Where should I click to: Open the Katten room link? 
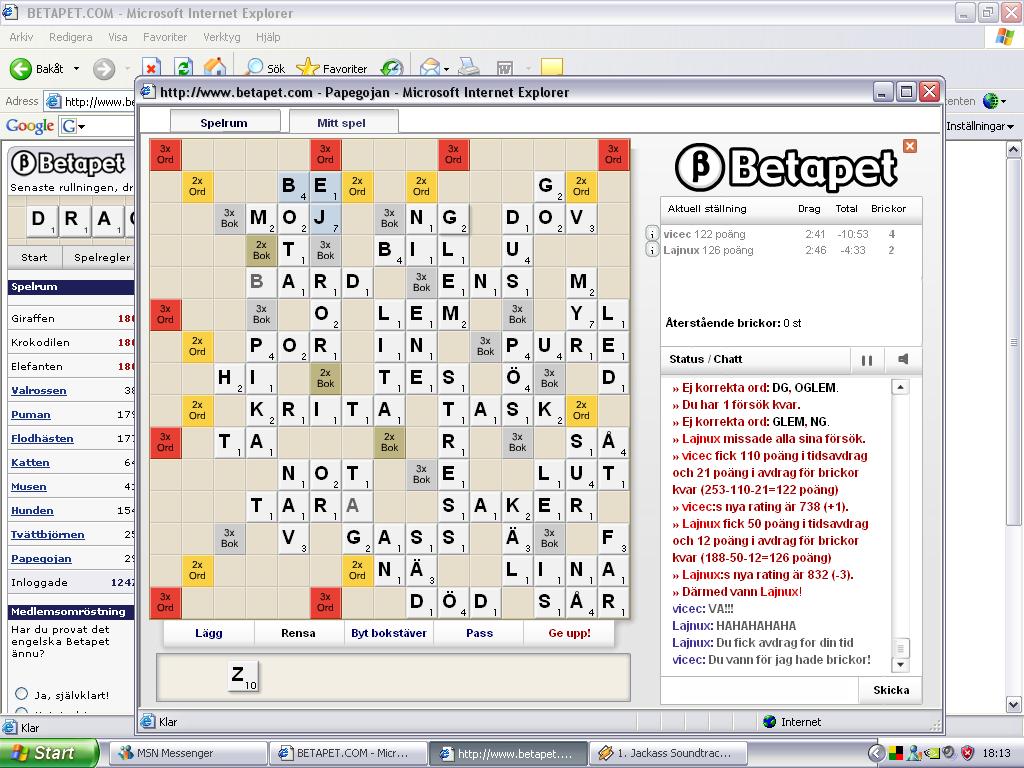30,462
